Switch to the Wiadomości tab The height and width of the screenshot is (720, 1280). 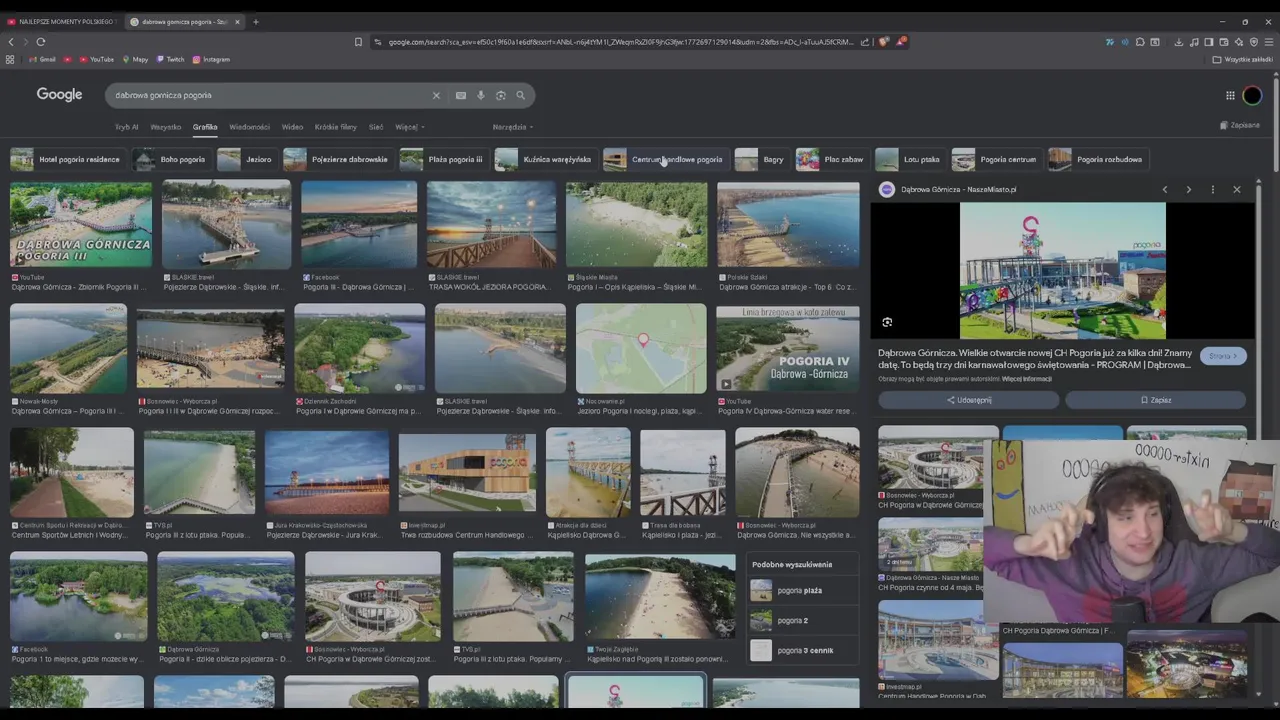tap(249, 127)
